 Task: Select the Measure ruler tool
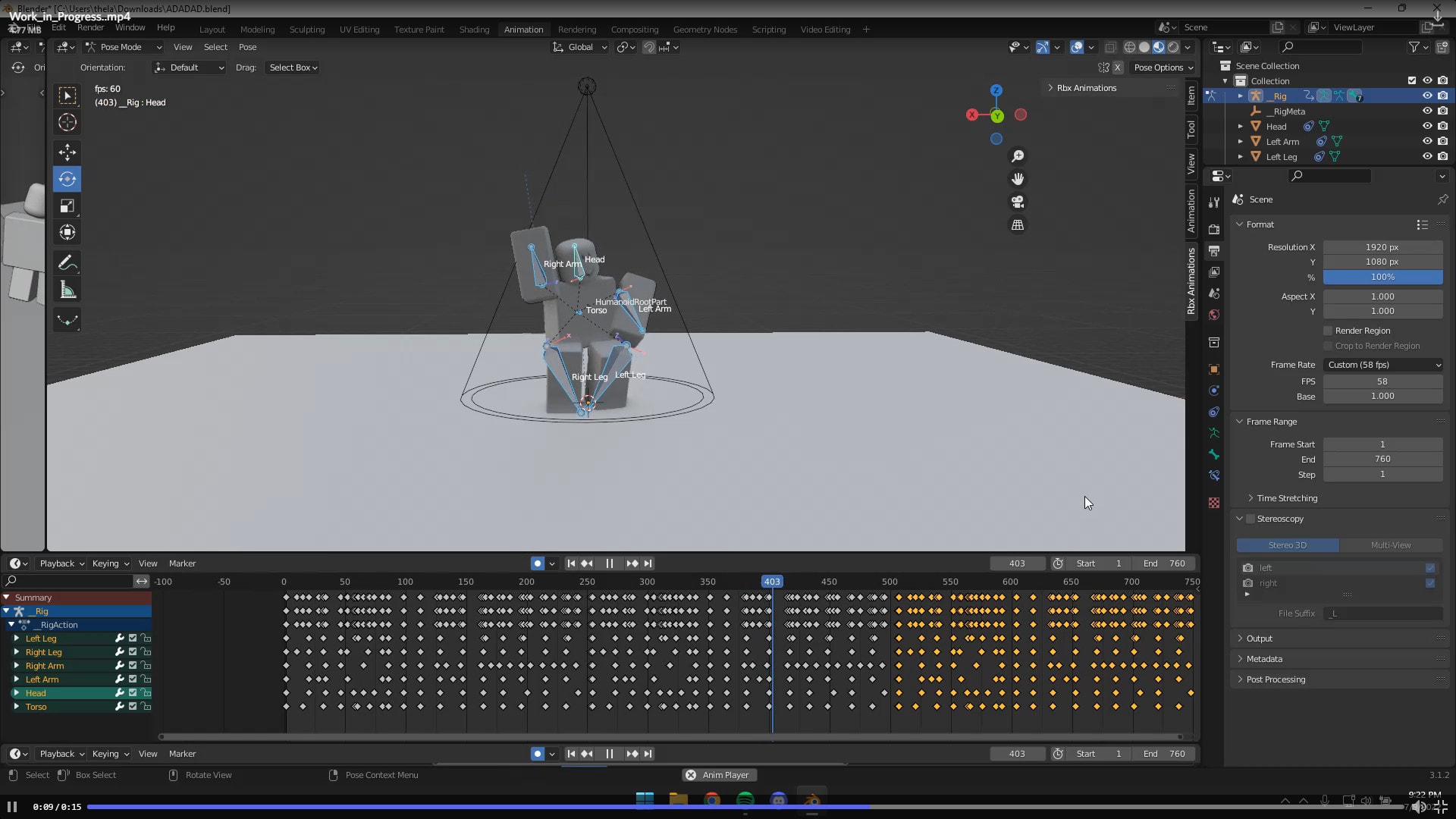click(67, 290)
